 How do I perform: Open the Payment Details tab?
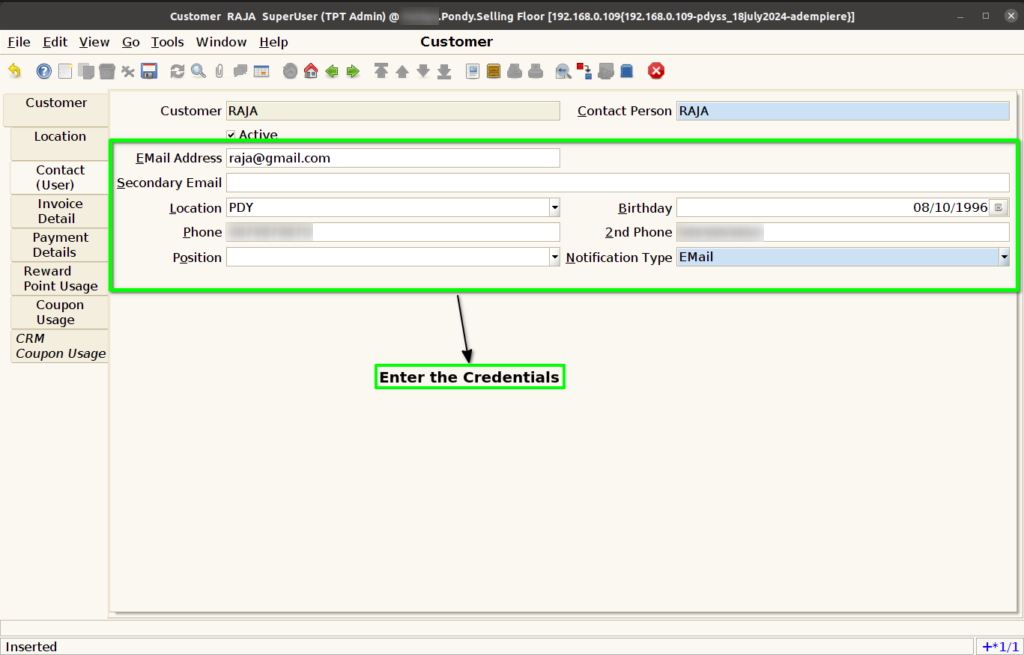[x=59, y=245]
